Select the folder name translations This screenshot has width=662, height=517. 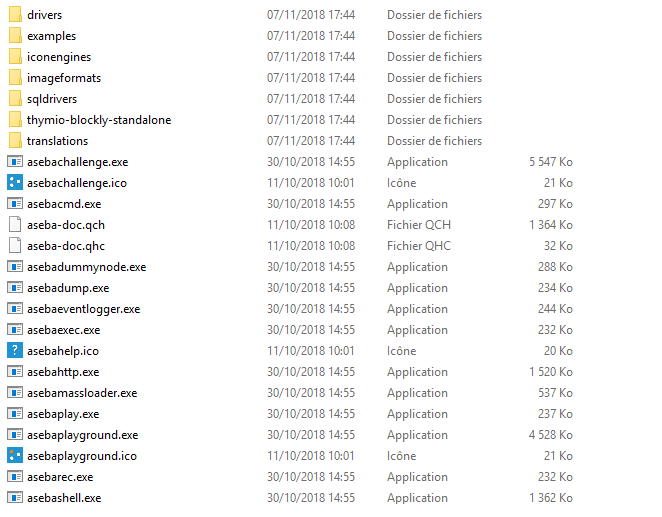pos(57,141)
